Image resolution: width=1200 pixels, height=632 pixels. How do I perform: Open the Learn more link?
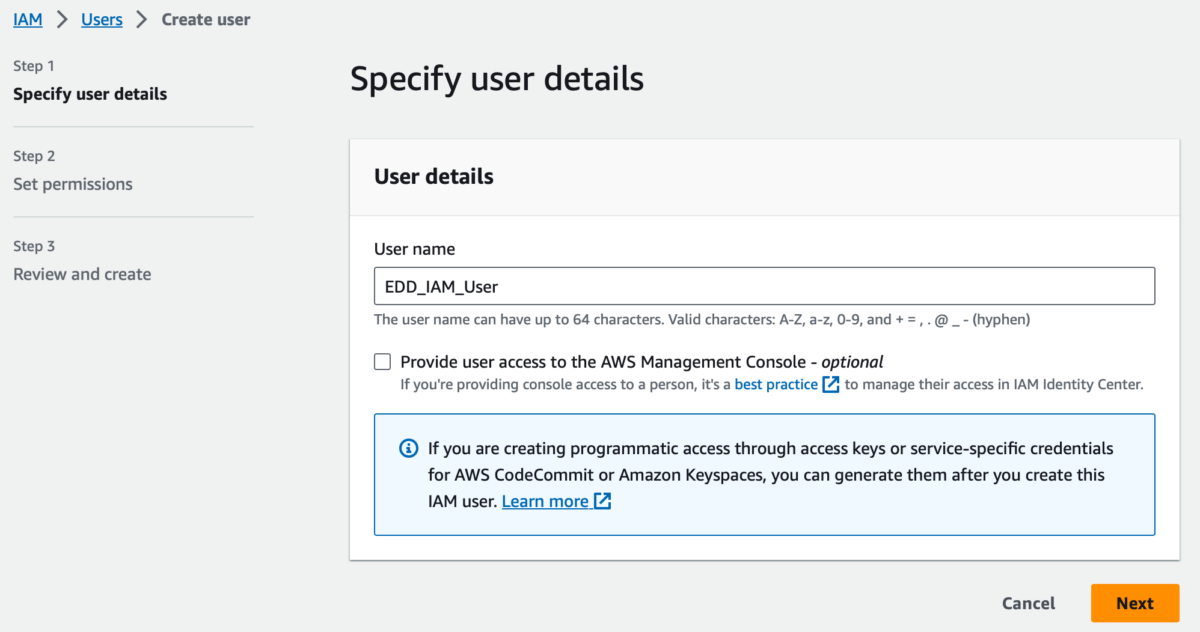545,501
